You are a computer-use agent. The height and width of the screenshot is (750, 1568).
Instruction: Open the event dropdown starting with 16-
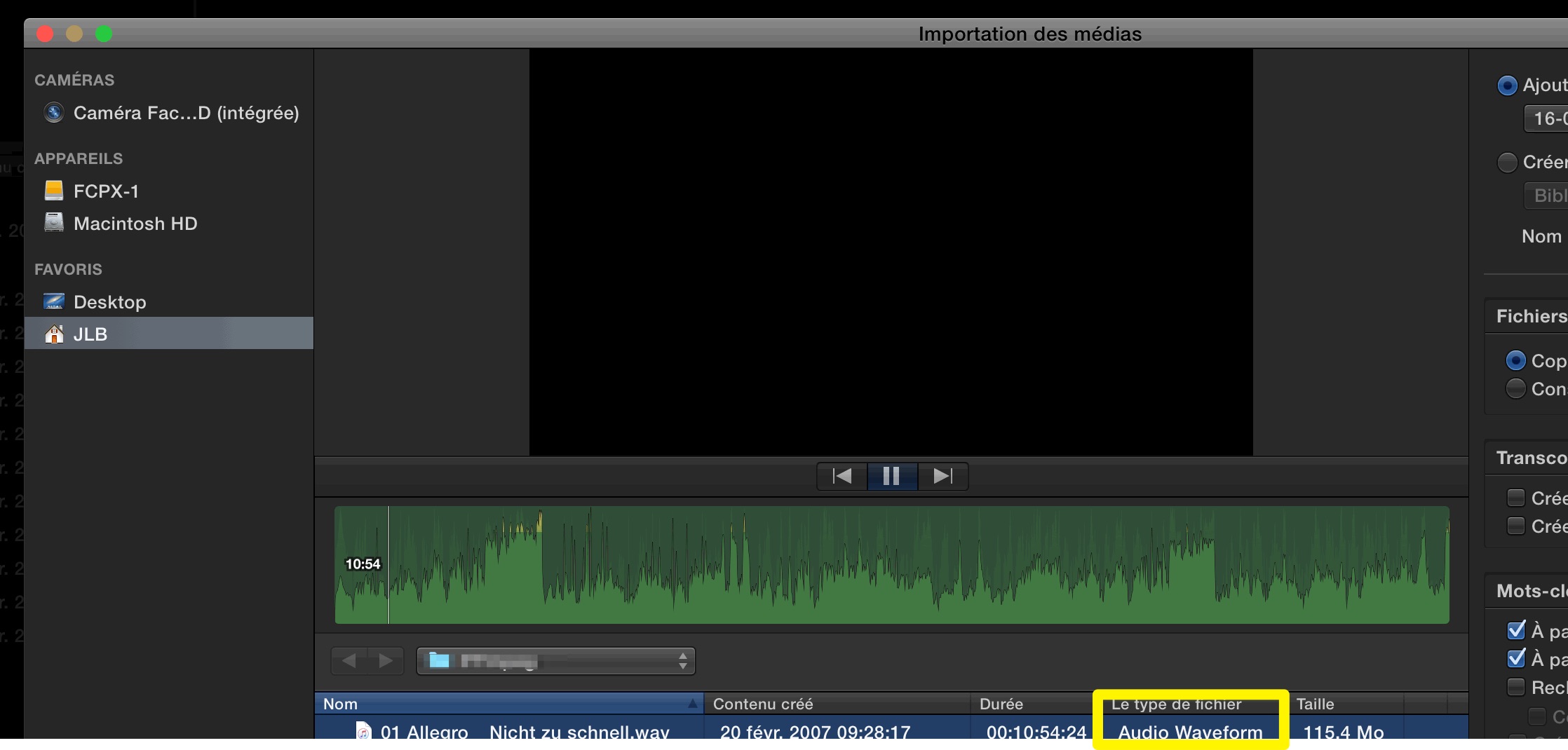(x=1546, y=118)
